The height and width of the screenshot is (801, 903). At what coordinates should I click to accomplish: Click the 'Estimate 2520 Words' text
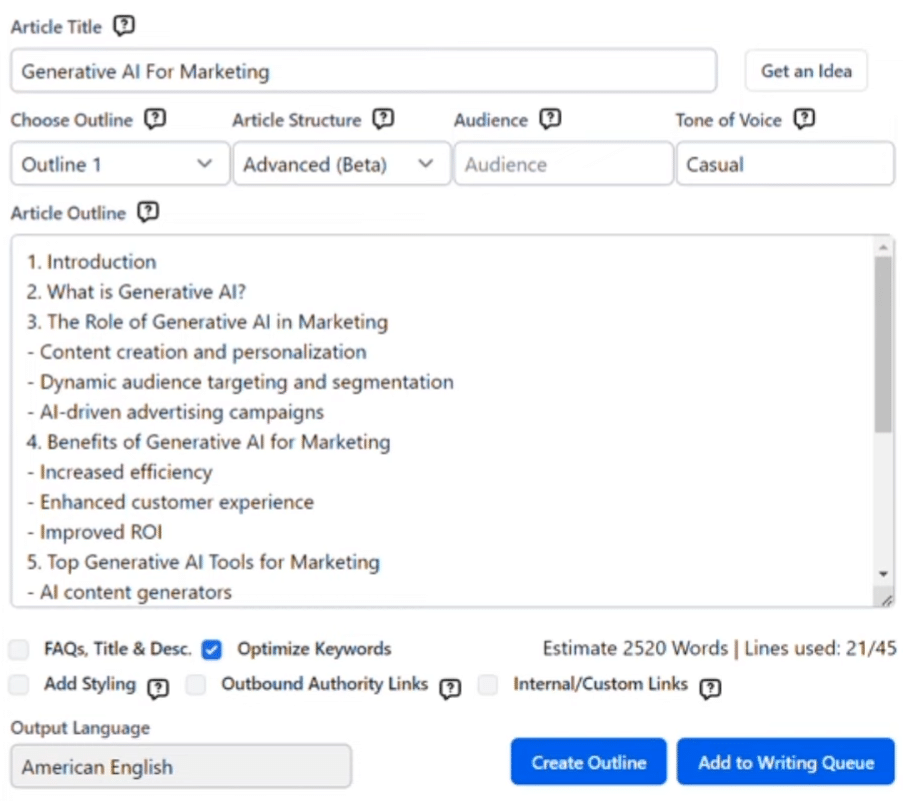tap(635, 648)
